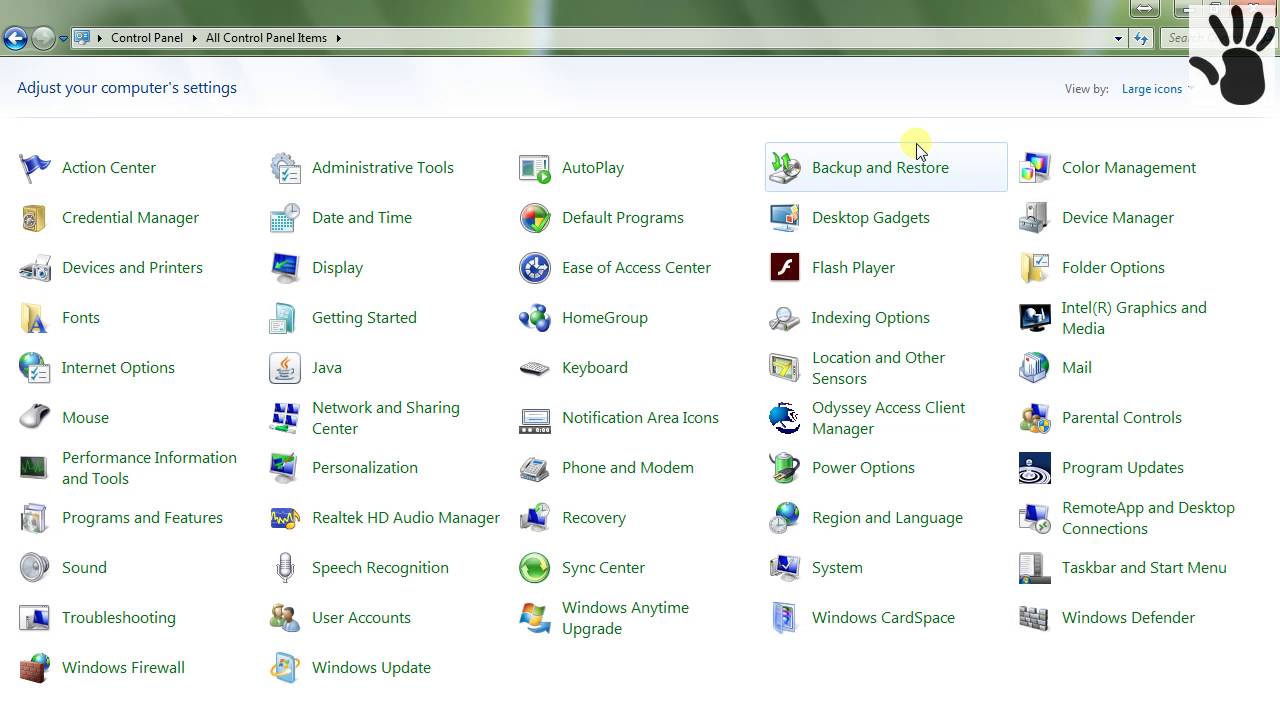Open the Realtek HD Audio Manager icon
Image resolution: width=1280 pixels, height=720 pixels.
(285, 518)
